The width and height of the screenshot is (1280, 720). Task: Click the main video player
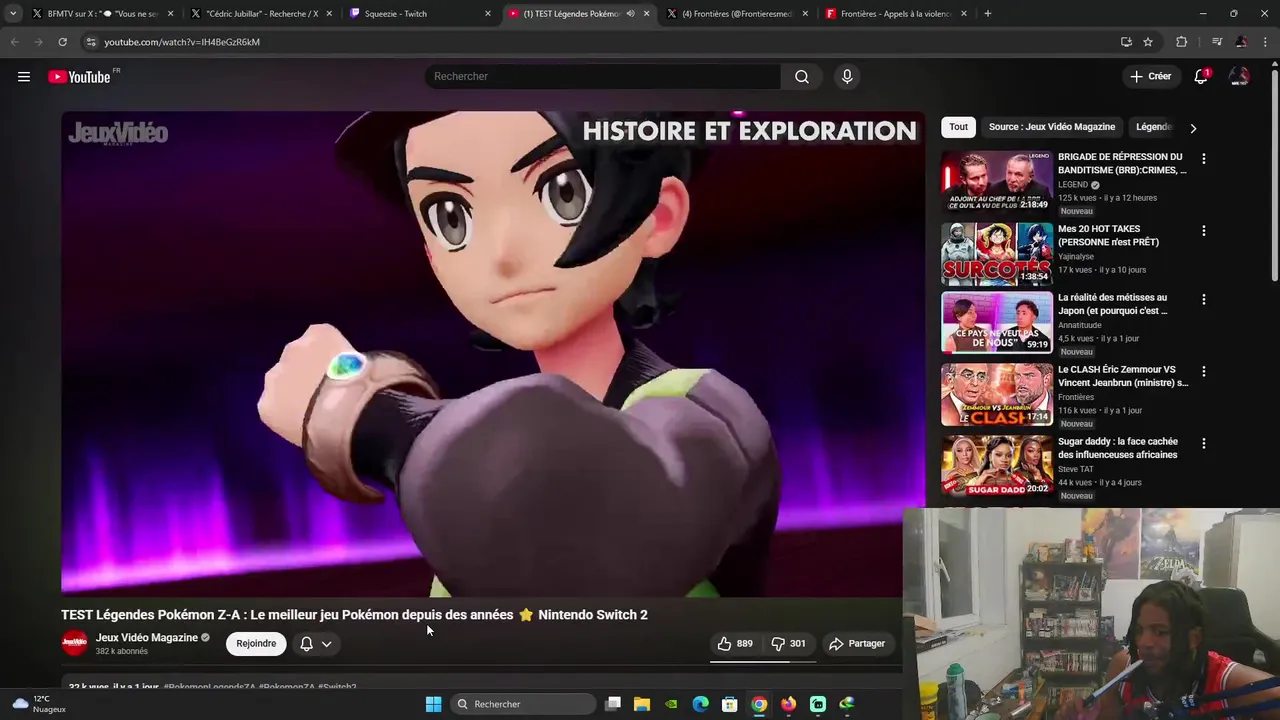point(493,353)
